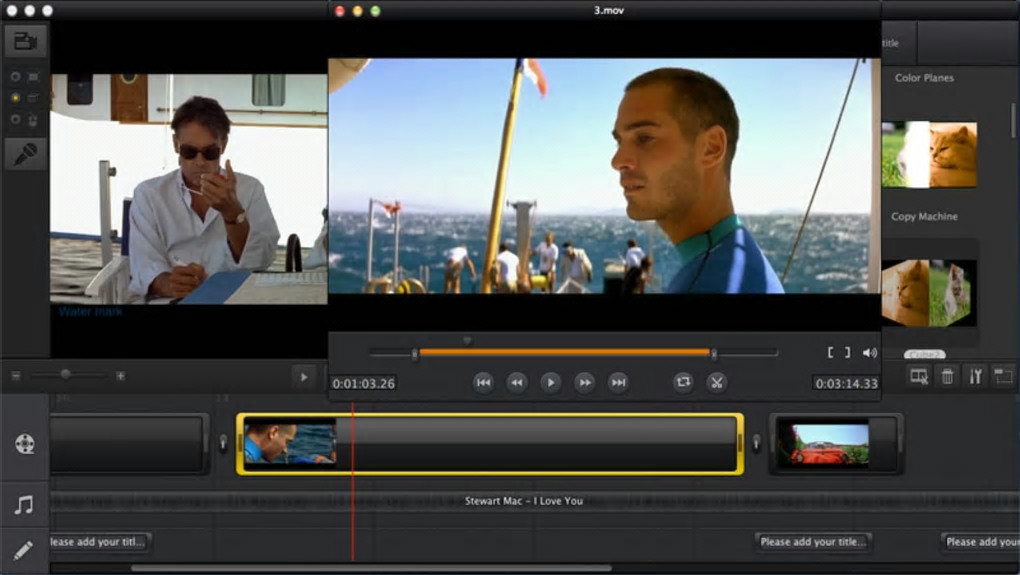This screenshot has width=1020, height=575.
Task: Toggle the loop playback icon
Action: 683,382
